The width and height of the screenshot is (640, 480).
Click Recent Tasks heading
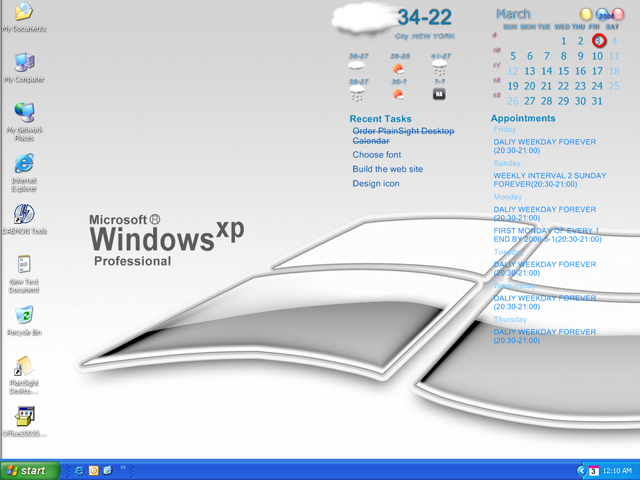(x=380, y=119)
